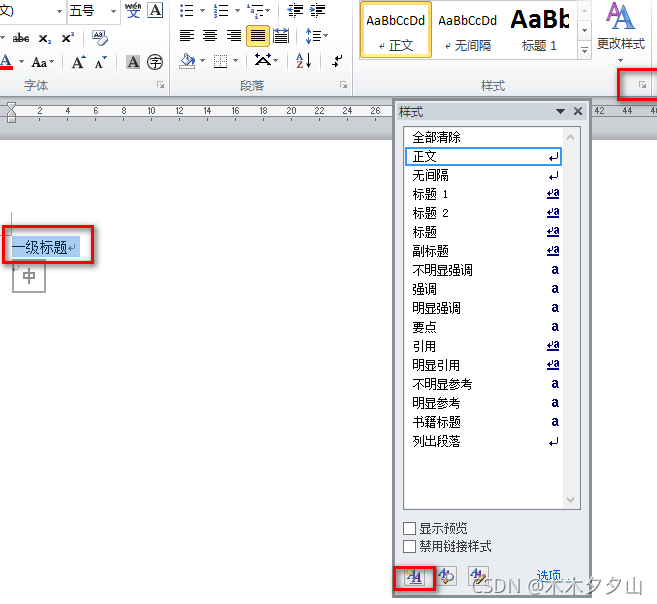The image size is (657, 604).
Task: Open the font color dropdown arrow
Action: 21,62
